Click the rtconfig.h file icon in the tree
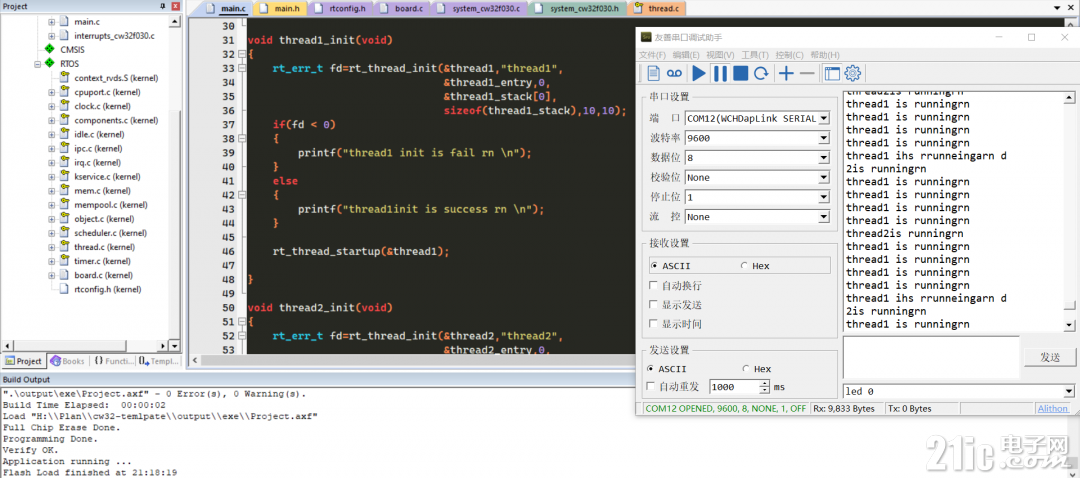Screen dimensions: 1080x478 tap(64, 289)
